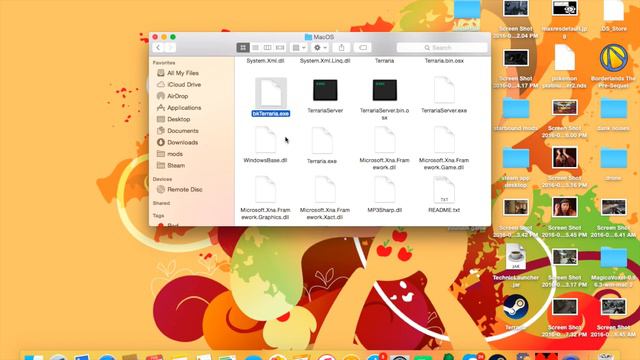Select the Microsoft.Xna.Framework.dll file

pyautogui.click(x=384, y=148)
